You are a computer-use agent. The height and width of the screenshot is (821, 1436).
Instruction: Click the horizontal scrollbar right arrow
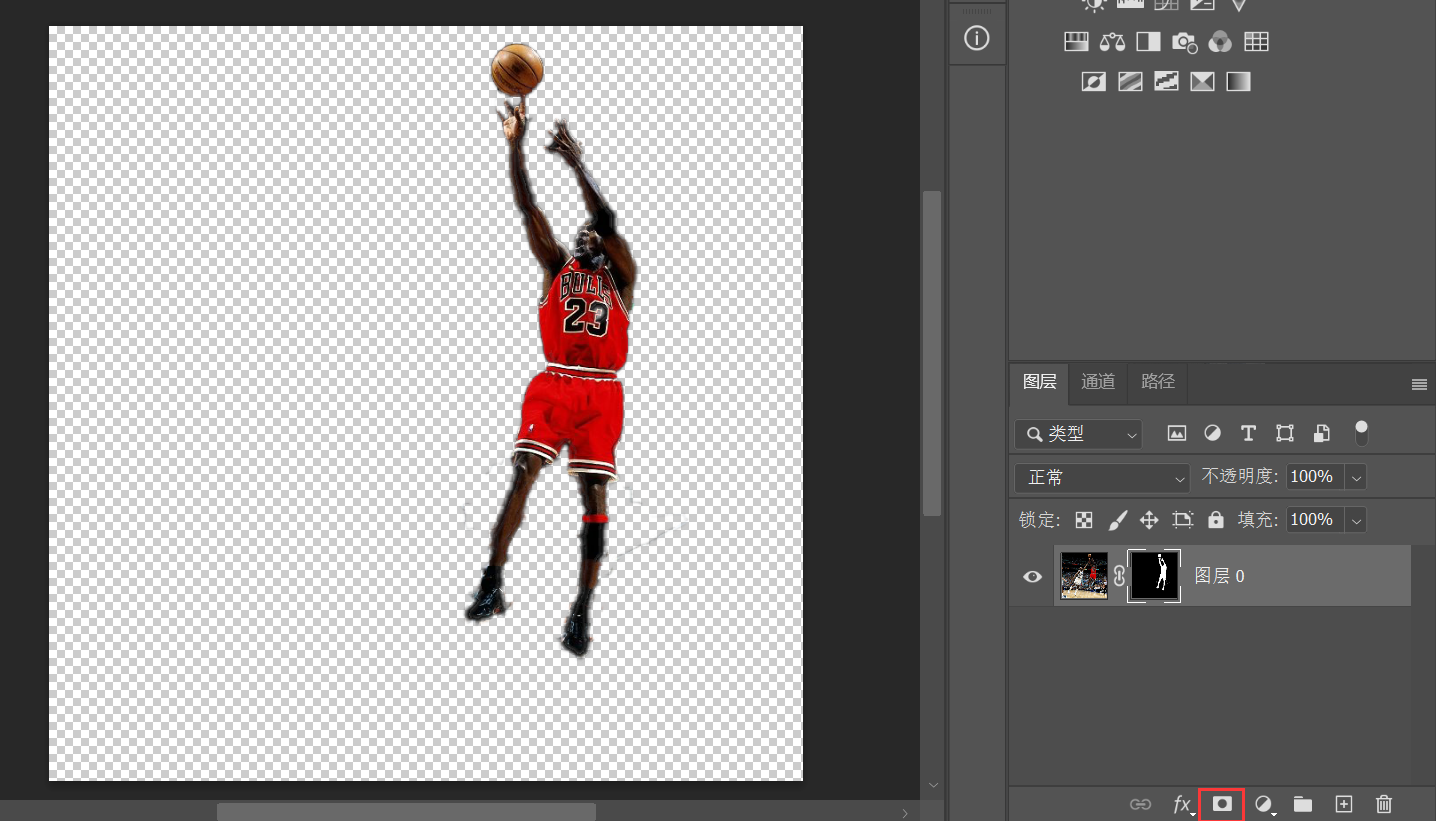tap(904, 812)
